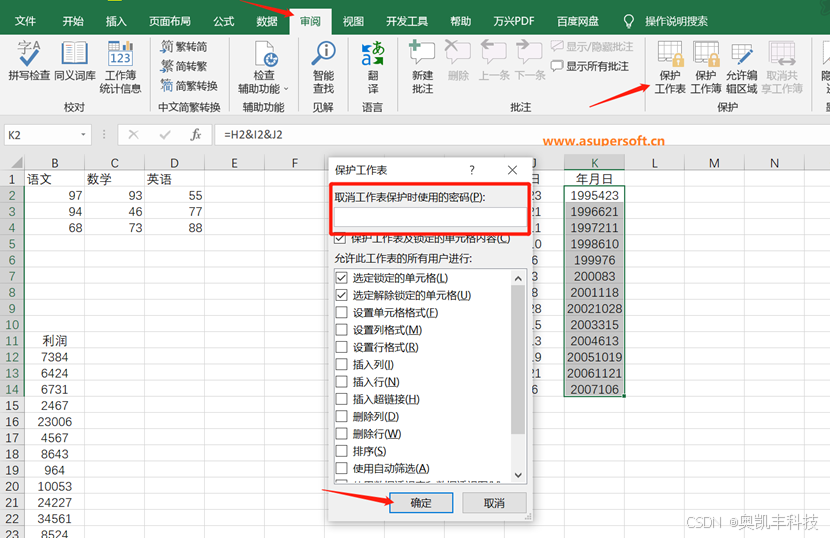Screen dimensions: 830x538
Task: Convert text with 简转繁
Action: pyautogui.click(x=184, y=66)
